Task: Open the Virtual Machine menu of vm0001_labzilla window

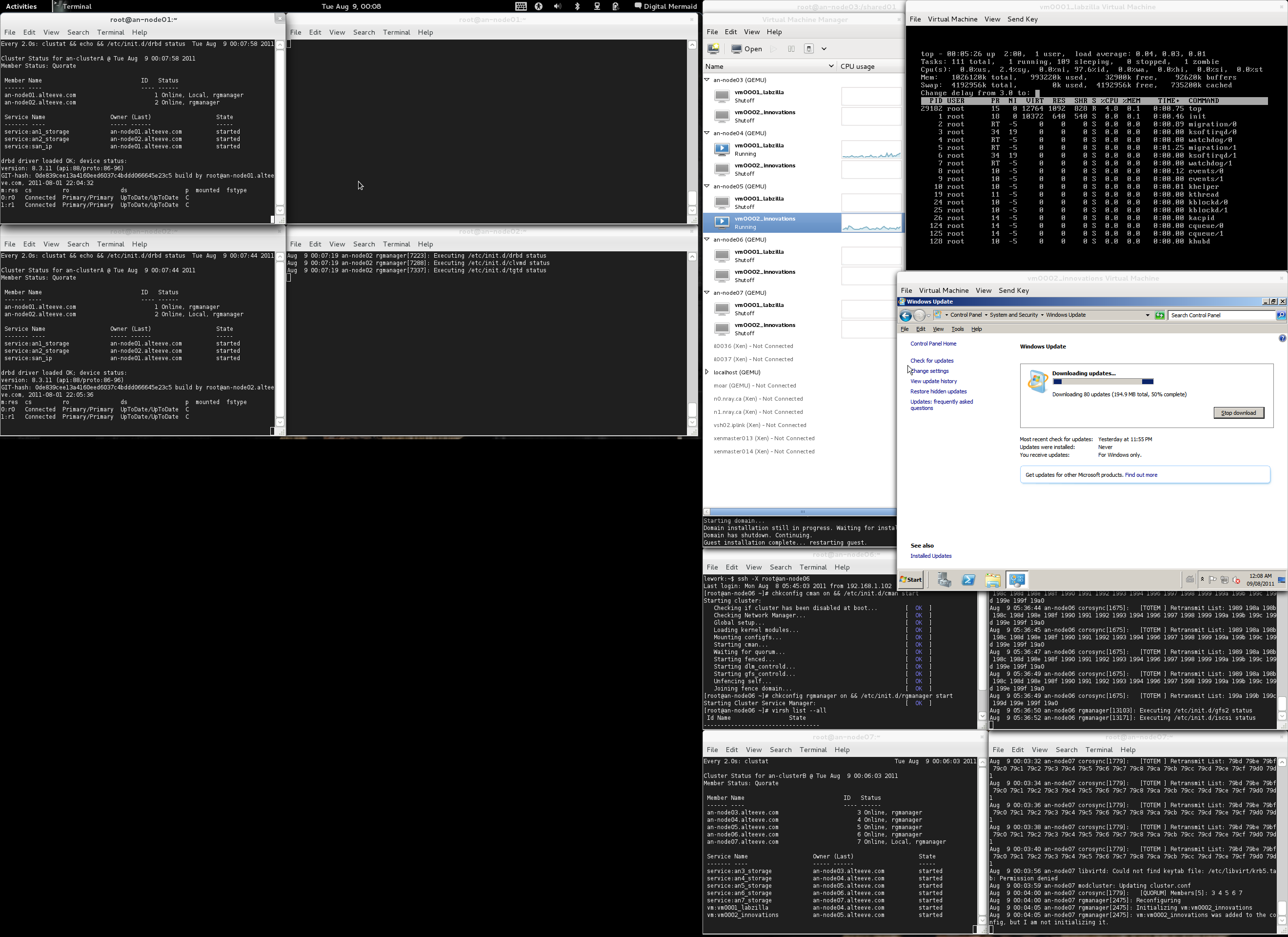Action: pos(952,20)
